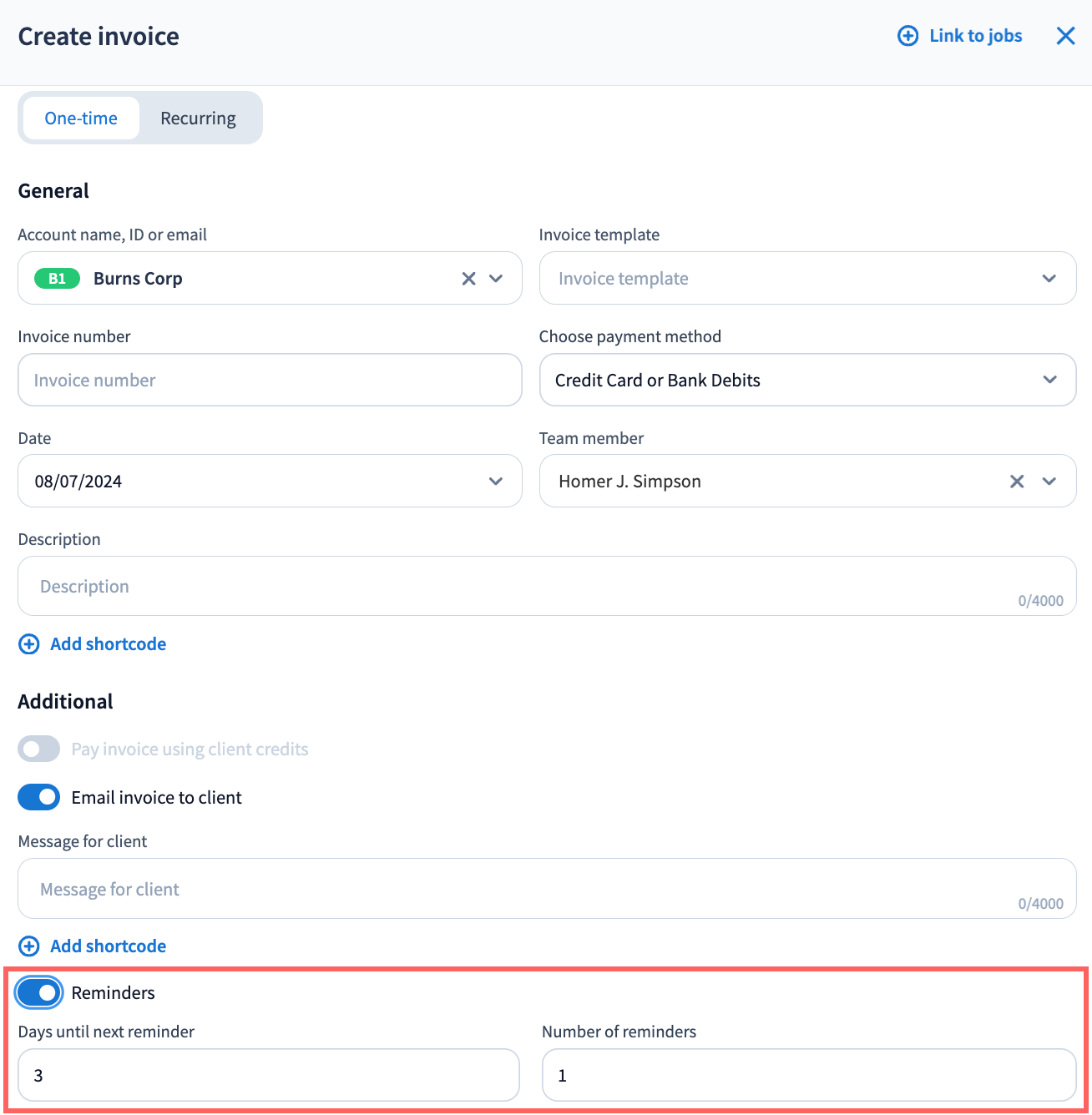Click plus icon under Description field

point(29,644)
